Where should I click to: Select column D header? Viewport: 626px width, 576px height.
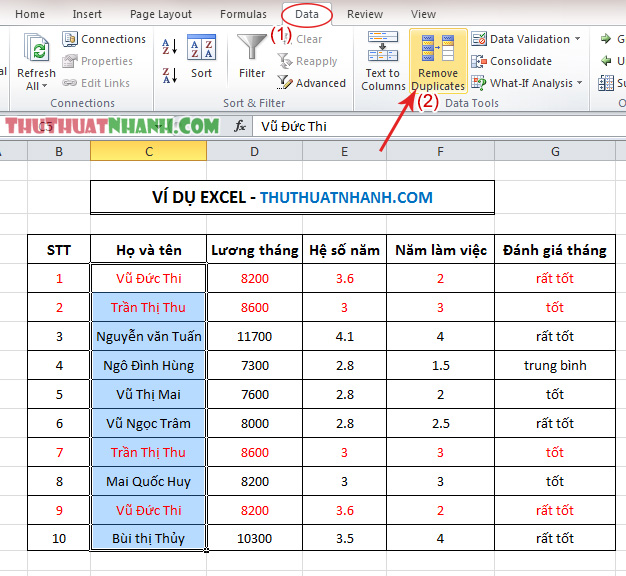pyautogui.click(x=254, y=151)
